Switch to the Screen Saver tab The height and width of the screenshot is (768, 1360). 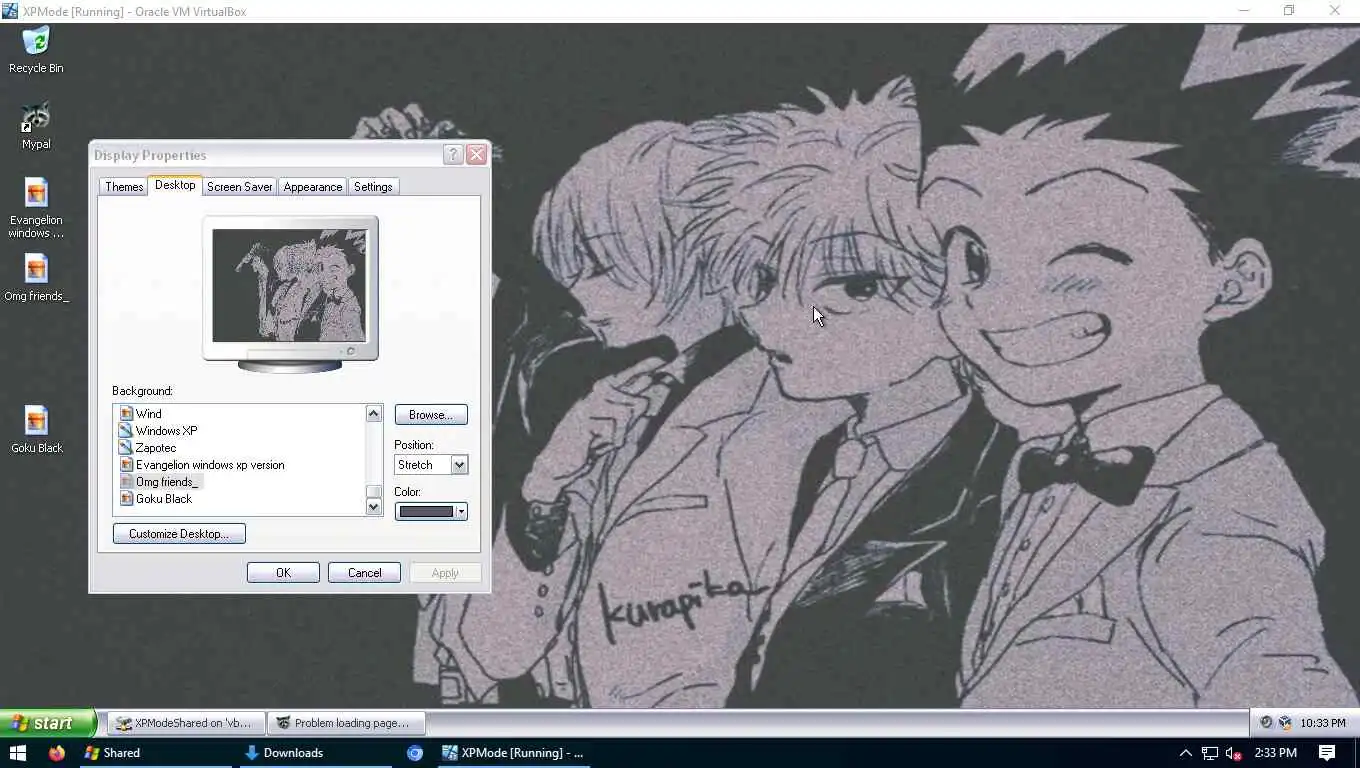pyautogui.click(x=240, y=187)
